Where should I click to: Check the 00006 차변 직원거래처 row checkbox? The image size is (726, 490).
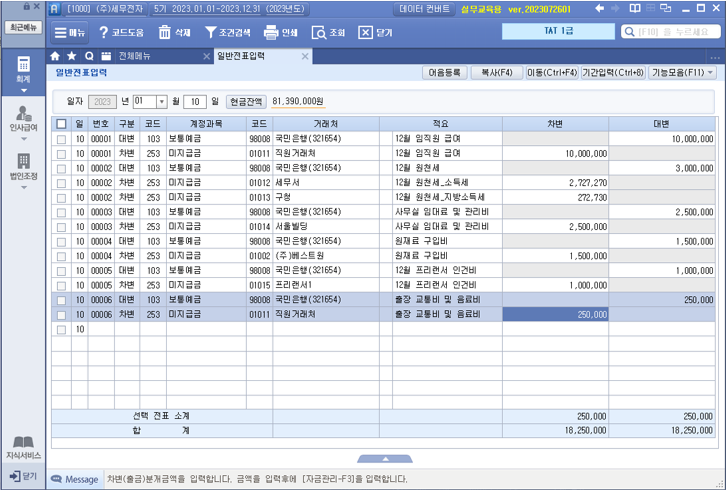tap(61, 315)
